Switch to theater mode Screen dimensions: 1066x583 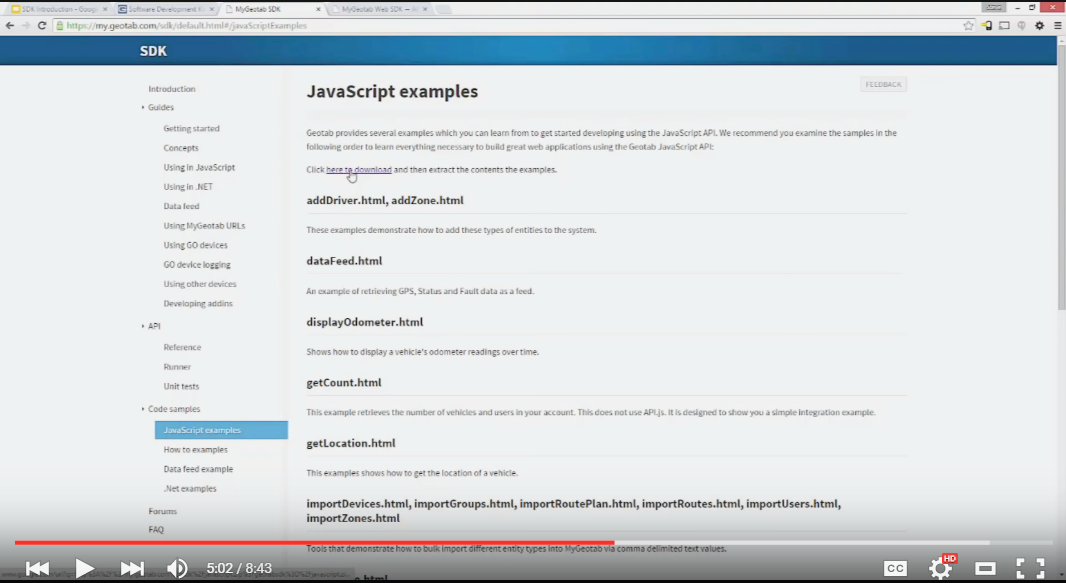pos(986,568)
